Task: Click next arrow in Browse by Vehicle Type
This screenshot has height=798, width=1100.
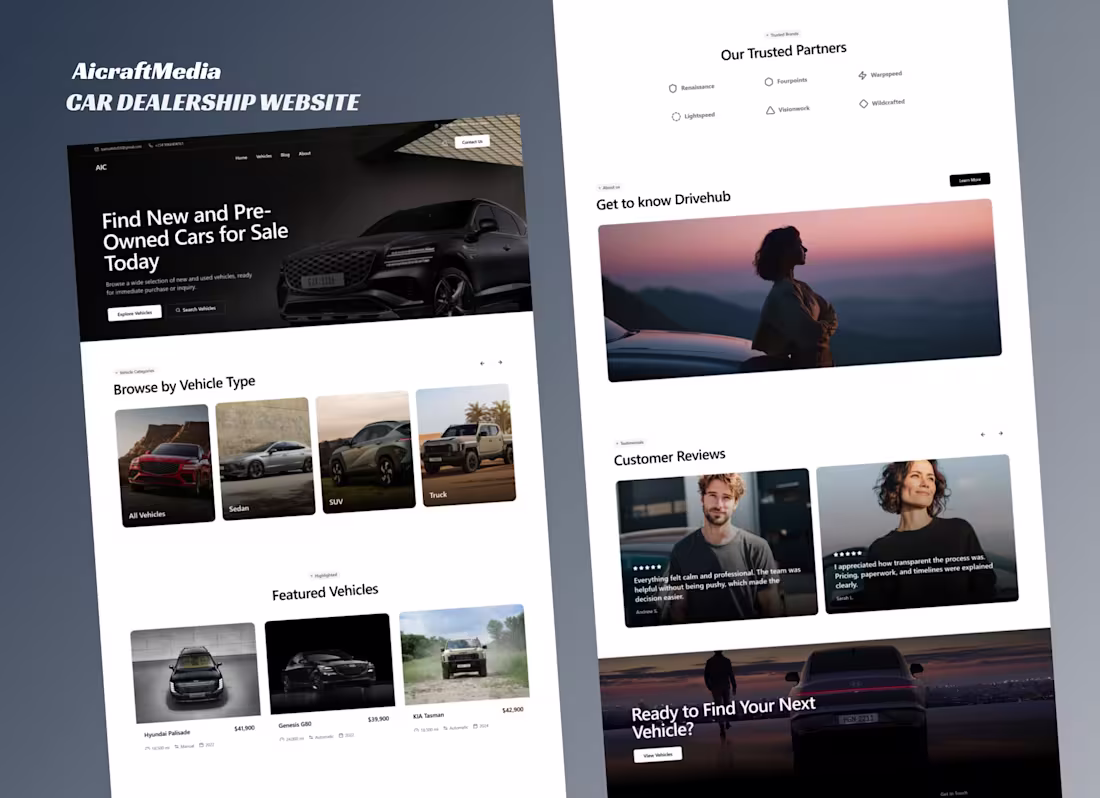Action: pos(500,363)
